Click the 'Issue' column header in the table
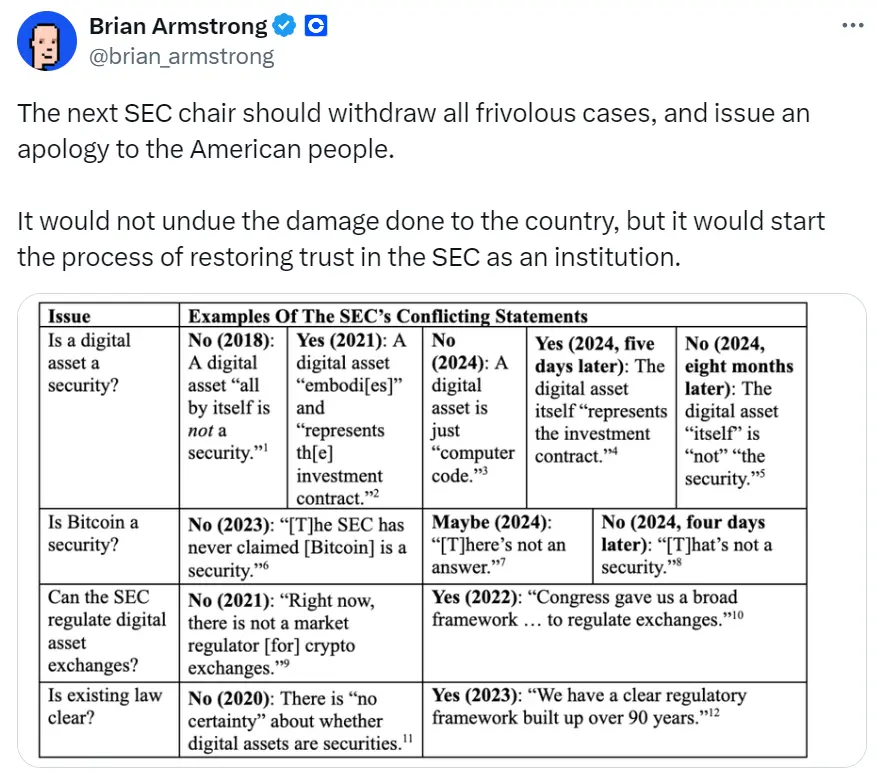Viewport: 876px width, 777px height. pyautogui.click(x=70, y=312)
